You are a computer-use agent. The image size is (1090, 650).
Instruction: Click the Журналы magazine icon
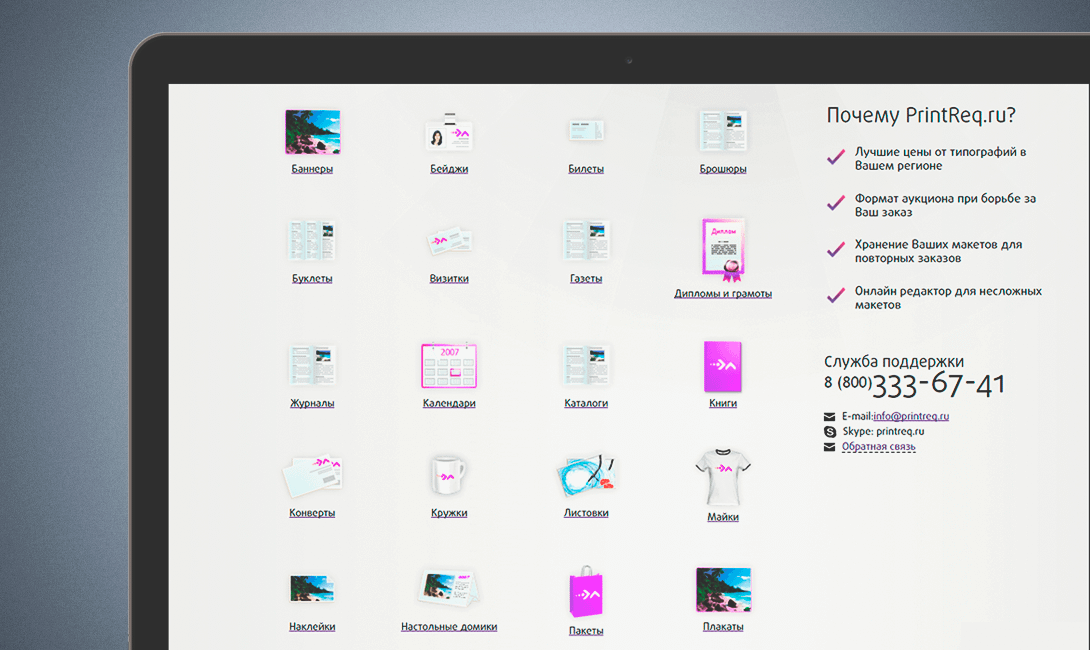pos(312,365)
